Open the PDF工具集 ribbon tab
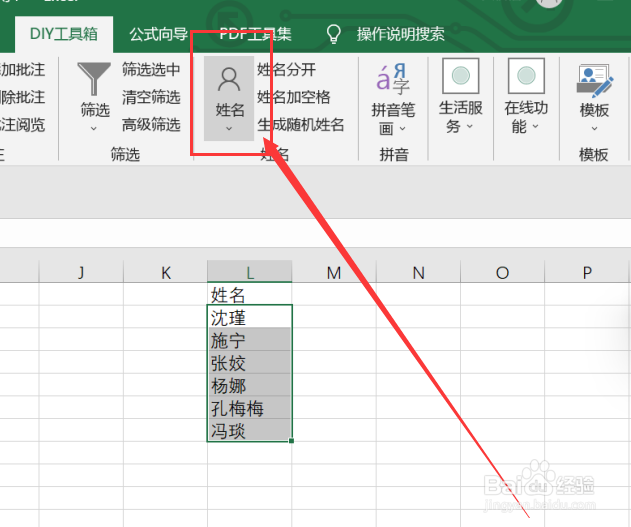631x527 pixels. pos(255,34)
